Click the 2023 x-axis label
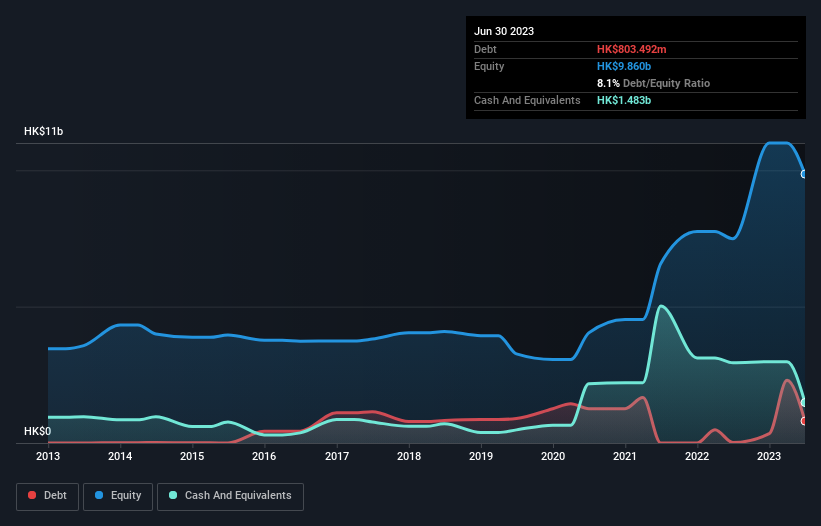The height and width of the screenshot is (526, 821). click(769, 456)
